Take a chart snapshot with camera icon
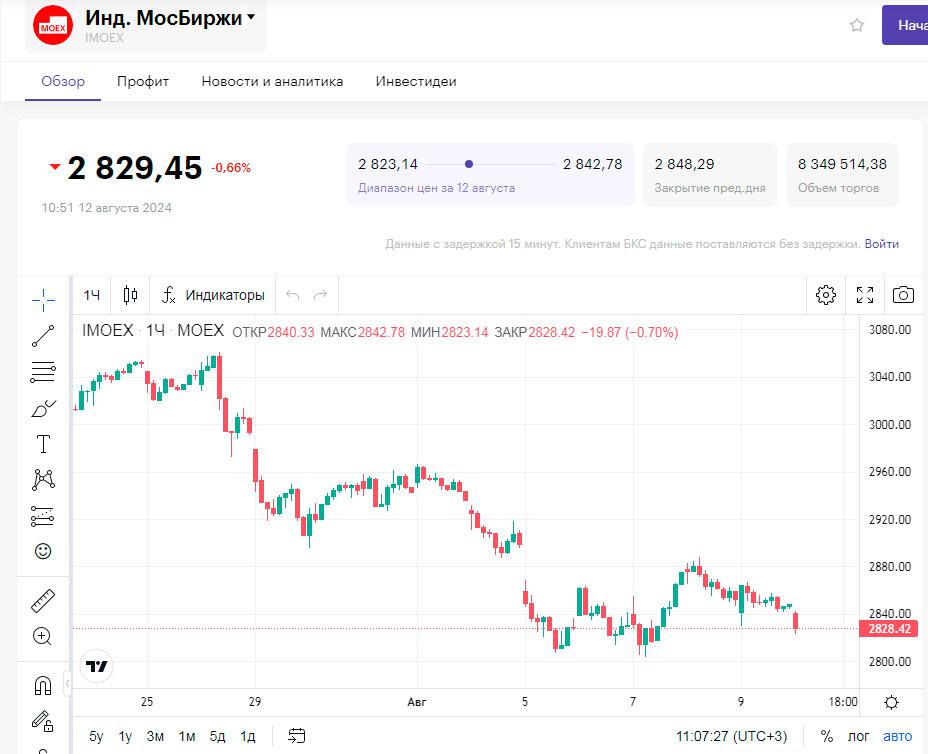Viewport: 928px width, 754px height. [903, 295]
